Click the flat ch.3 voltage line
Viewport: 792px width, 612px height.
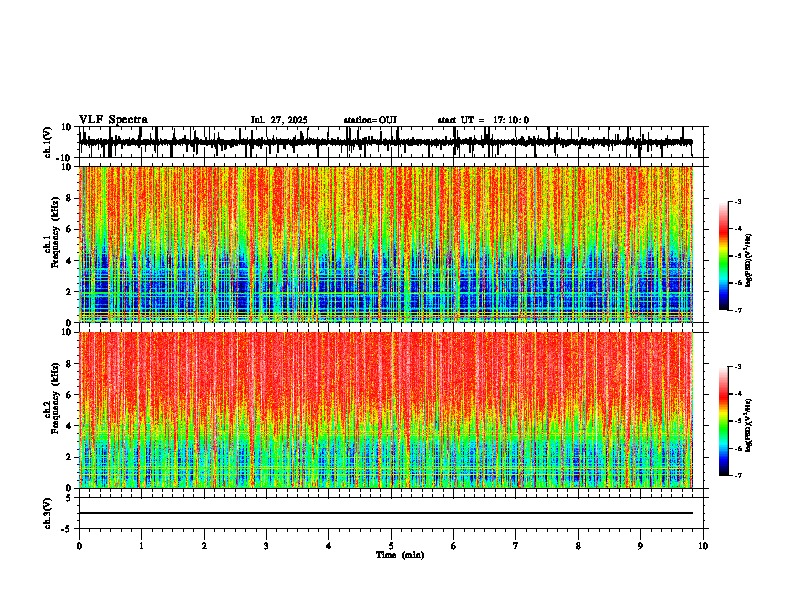(385, 513)
